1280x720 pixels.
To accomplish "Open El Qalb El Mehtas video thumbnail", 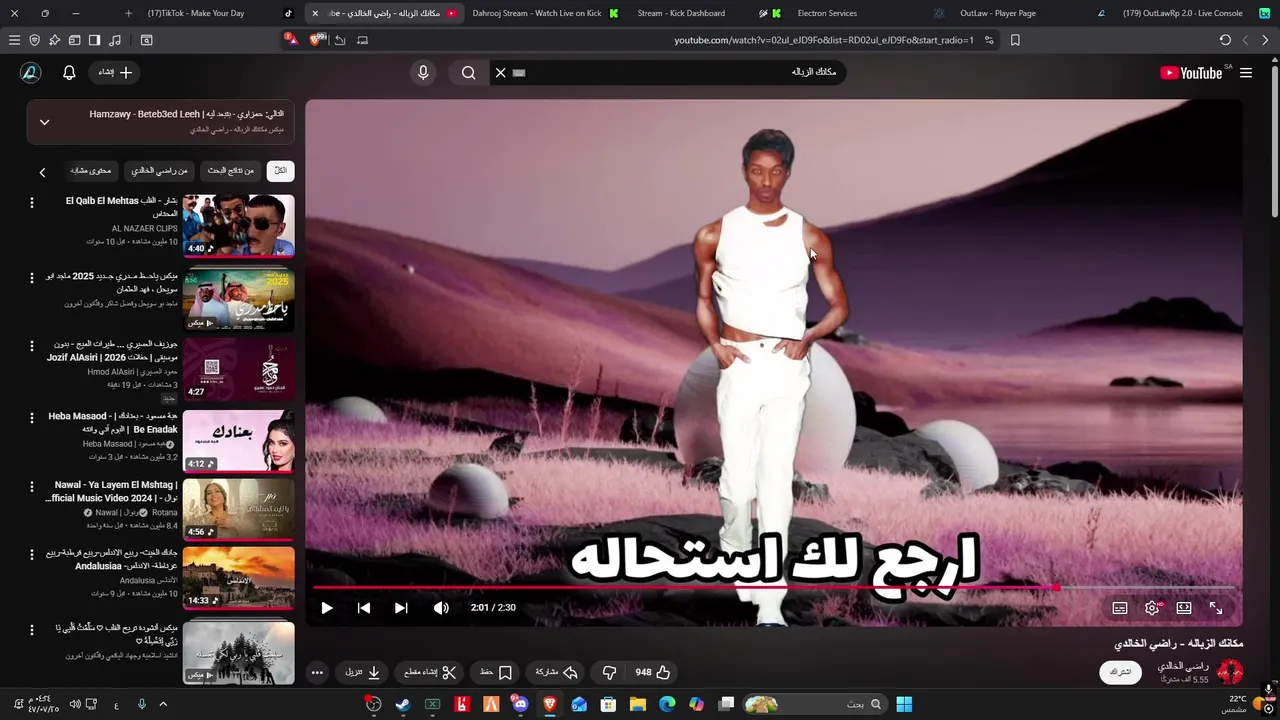I will (x=239, y=226).
